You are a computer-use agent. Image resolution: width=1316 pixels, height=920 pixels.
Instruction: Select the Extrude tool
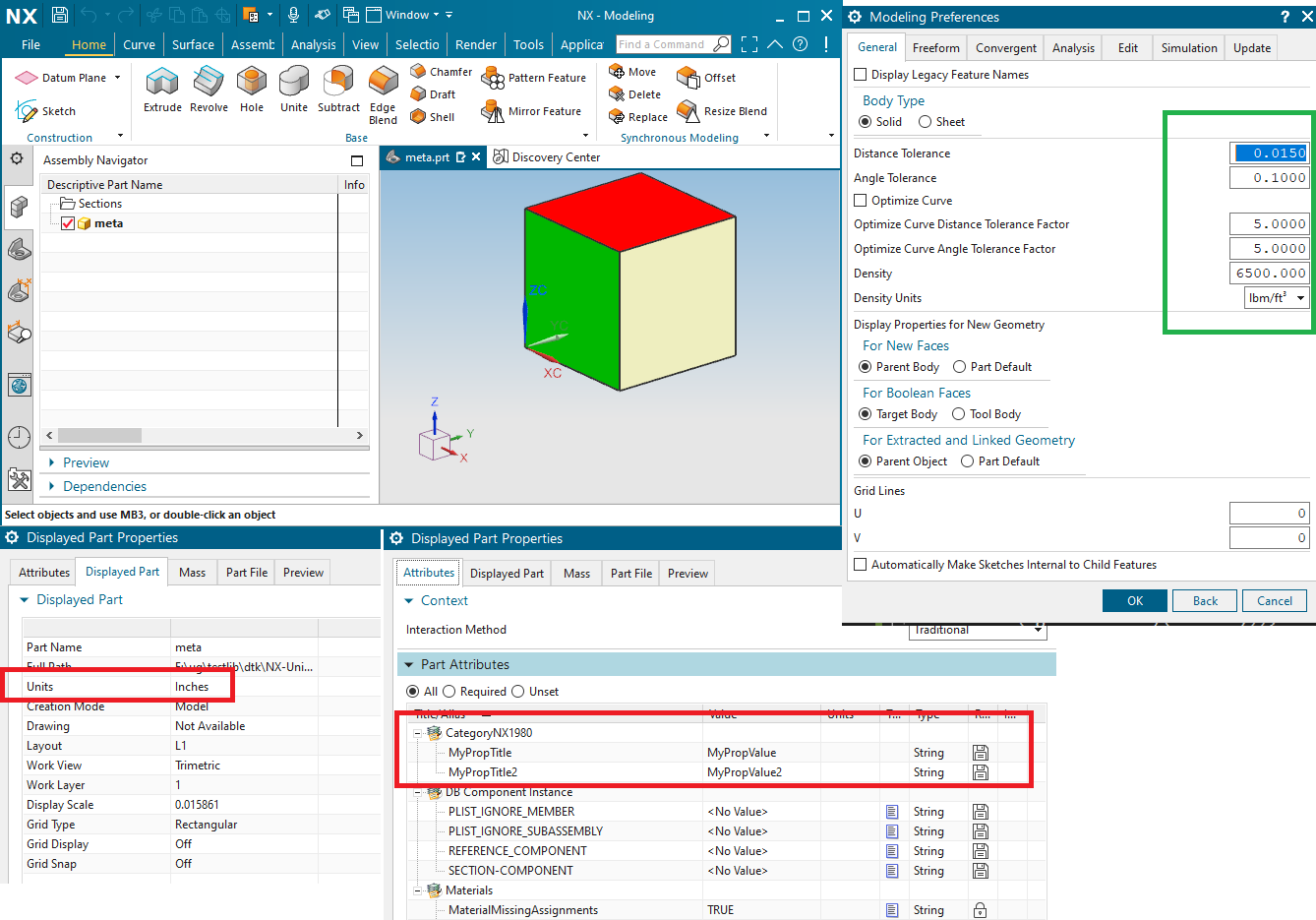[162, 90]
